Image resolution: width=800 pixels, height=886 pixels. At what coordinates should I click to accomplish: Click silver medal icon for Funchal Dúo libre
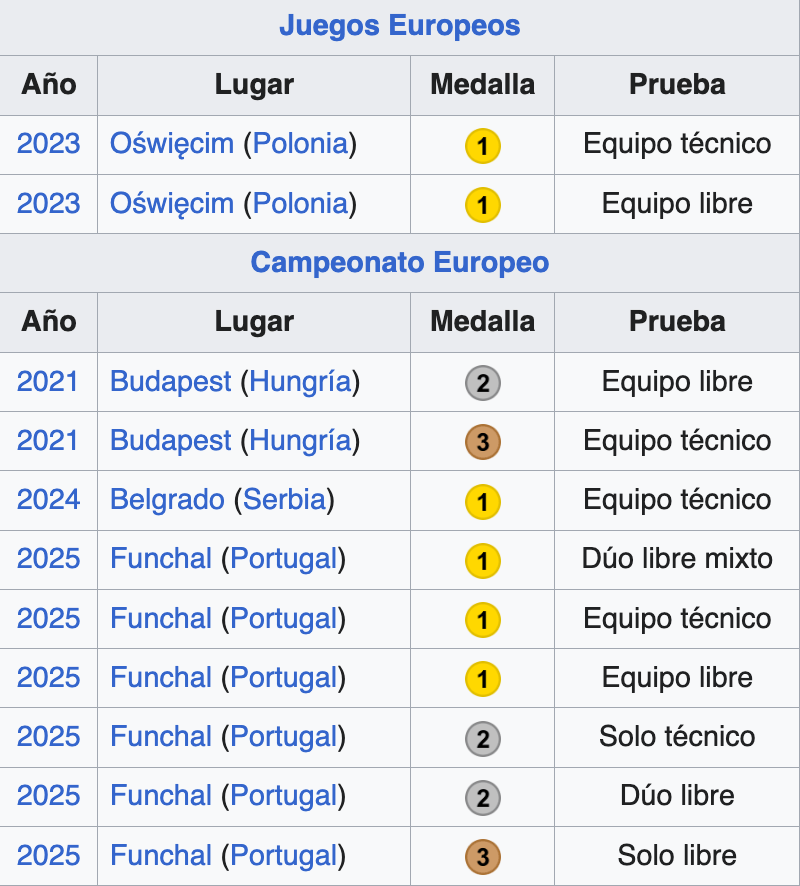coord(482,797)
